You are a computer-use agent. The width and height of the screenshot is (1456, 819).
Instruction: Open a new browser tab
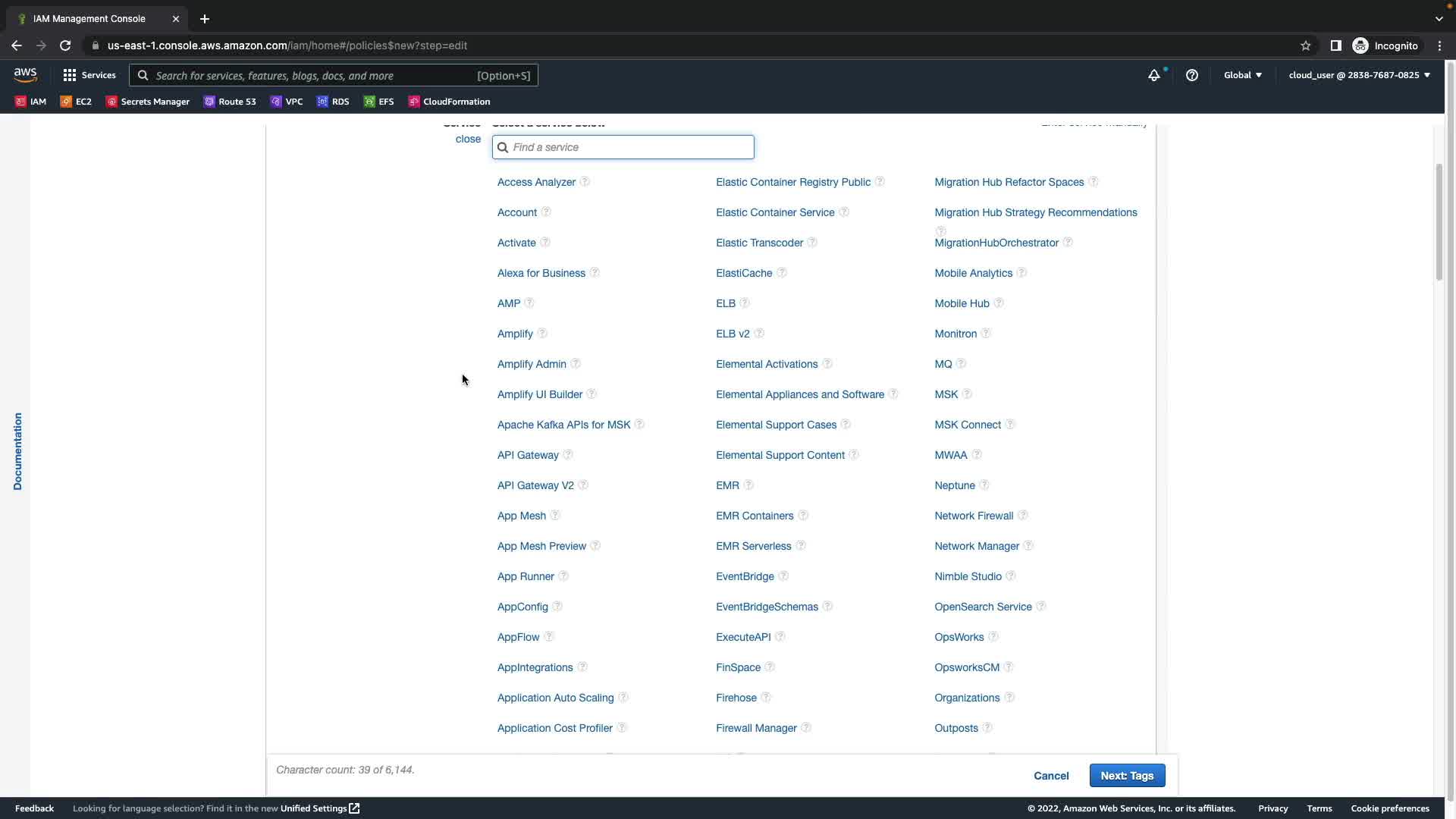205,19
